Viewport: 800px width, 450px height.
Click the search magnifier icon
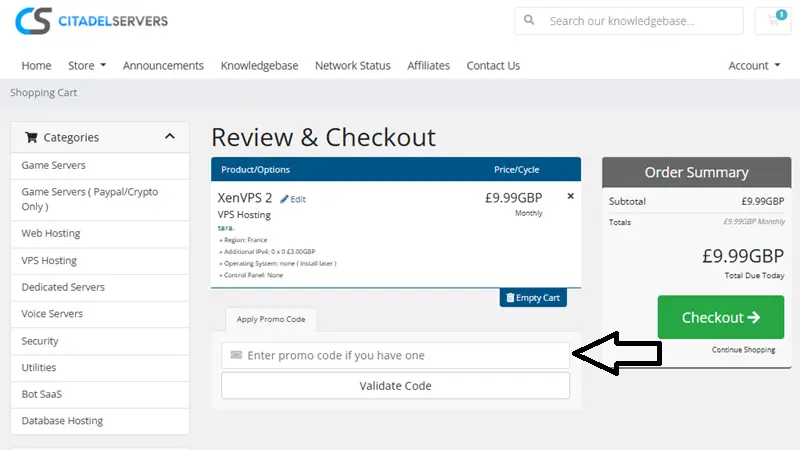pos(529,21)
